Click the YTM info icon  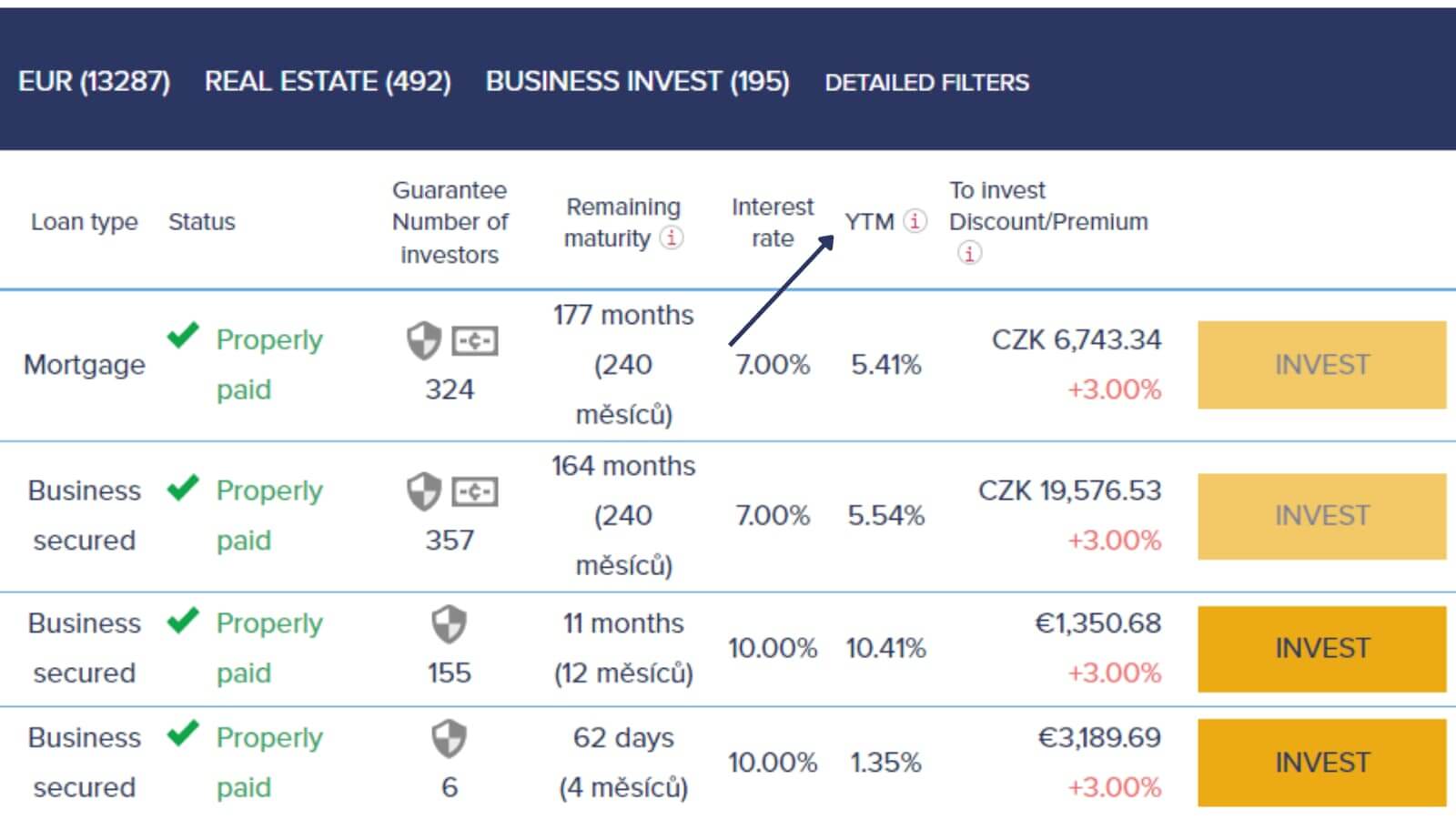(x=915, y=221)
